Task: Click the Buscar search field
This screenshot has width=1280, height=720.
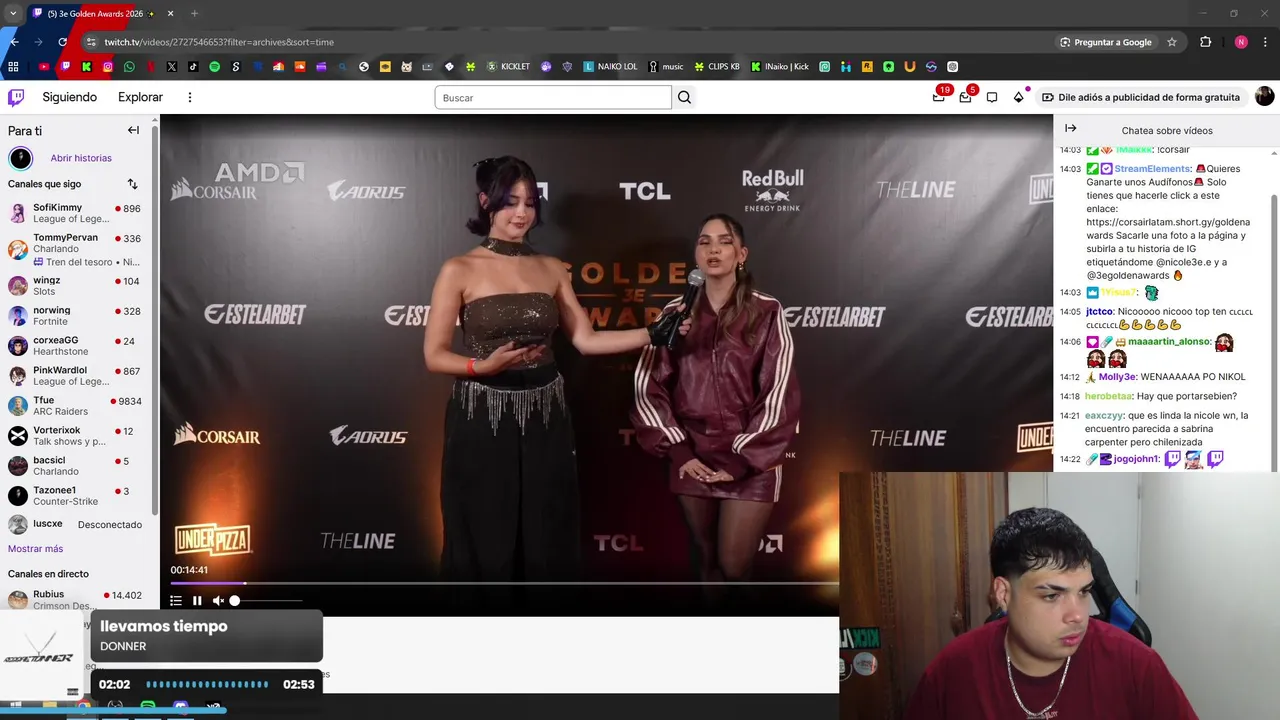Action: 553,97
